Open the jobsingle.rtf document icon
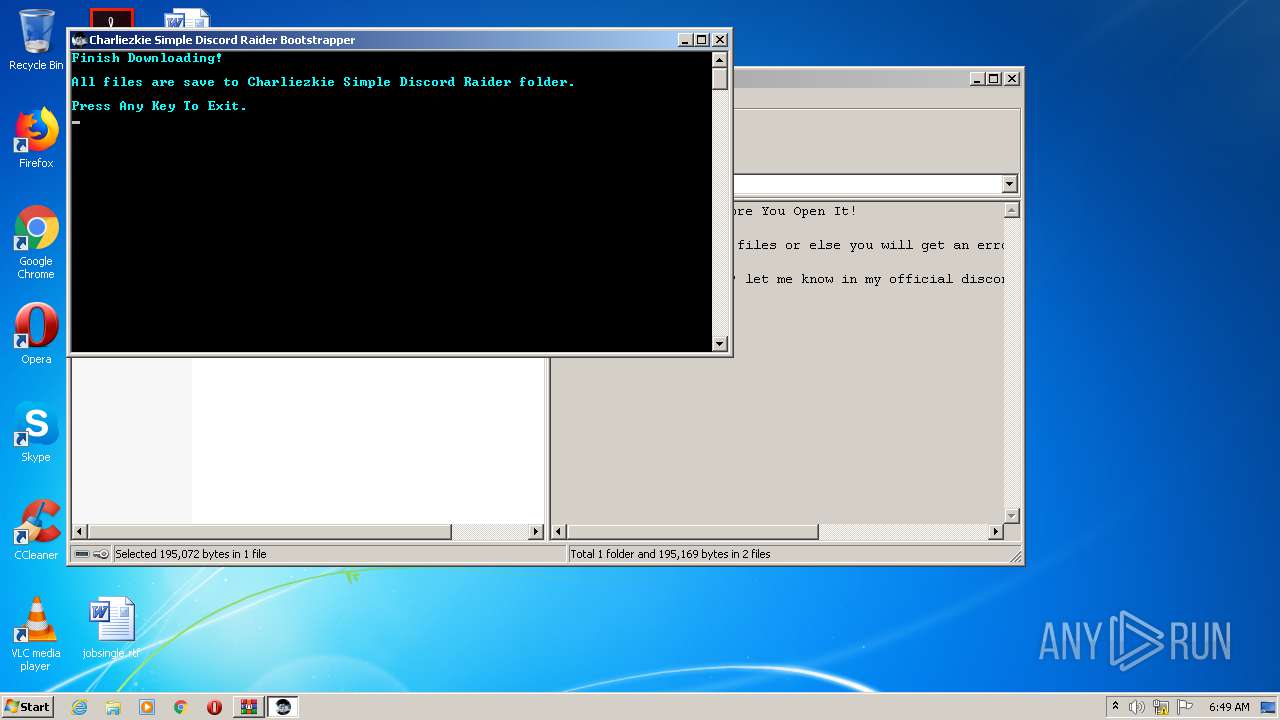This screenshot has width=1280, height=720. [x=111, y=628]
